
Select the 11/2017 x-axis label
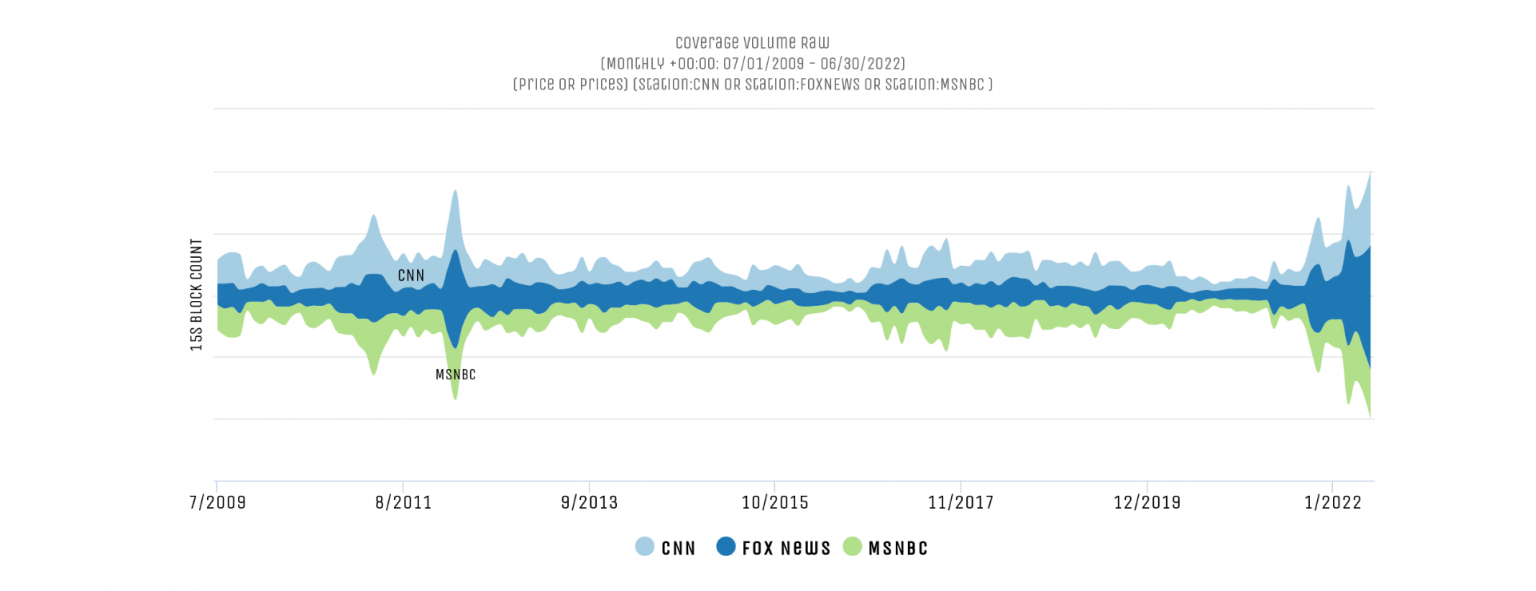tap(960, 502)
